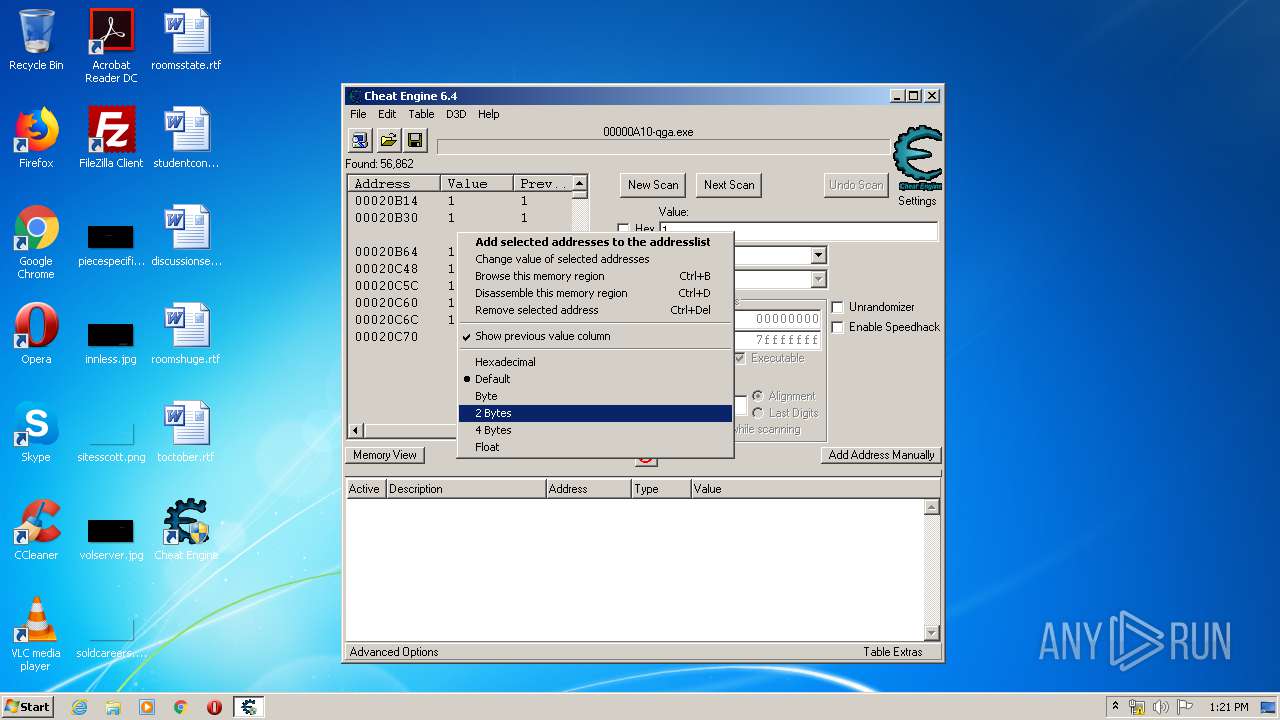Viewport: 1280px width, 720px height.
Task: Click left arrow of address list scrollbar
Action: (356, 430)
